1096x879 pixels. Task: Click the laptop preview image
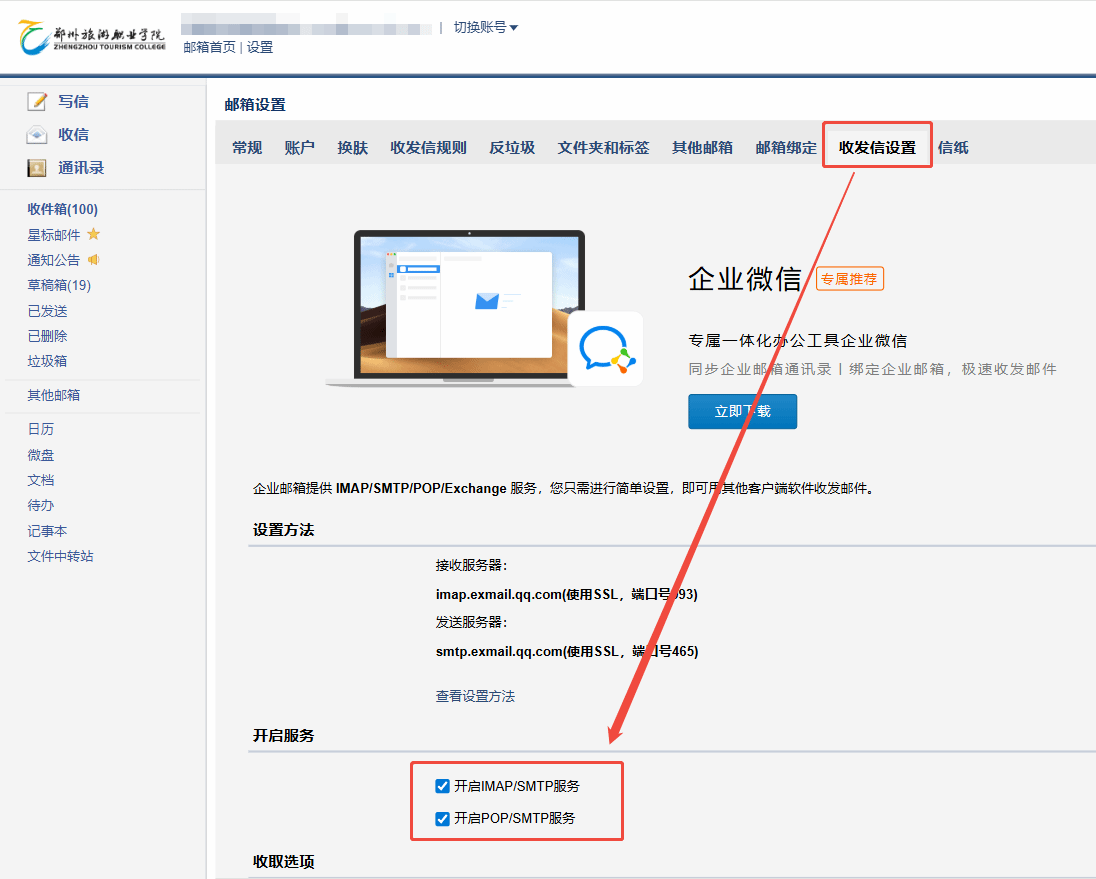pyautogui.click(x=455, y=308)
